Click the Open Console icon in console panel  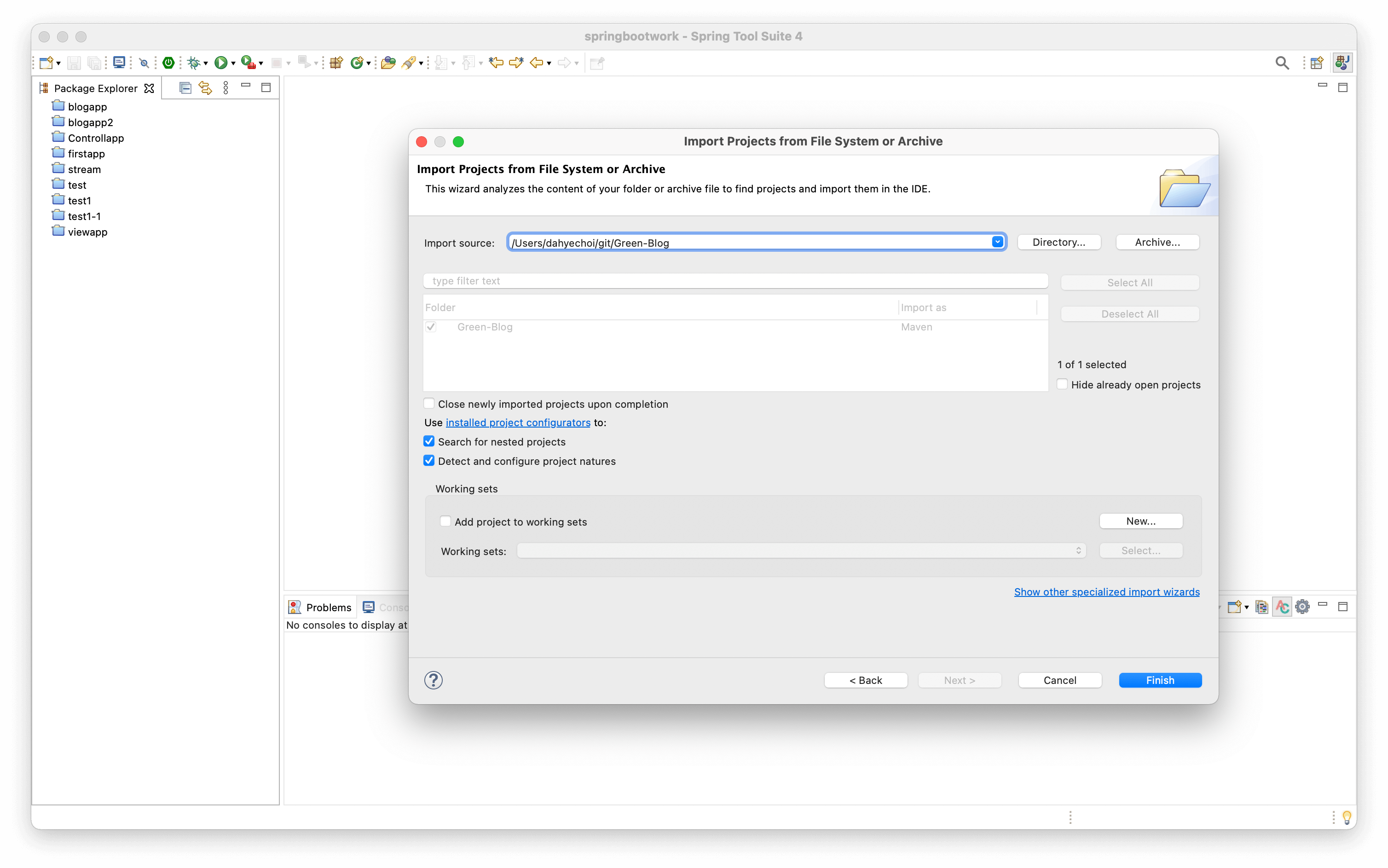(x=1234, y=607)
